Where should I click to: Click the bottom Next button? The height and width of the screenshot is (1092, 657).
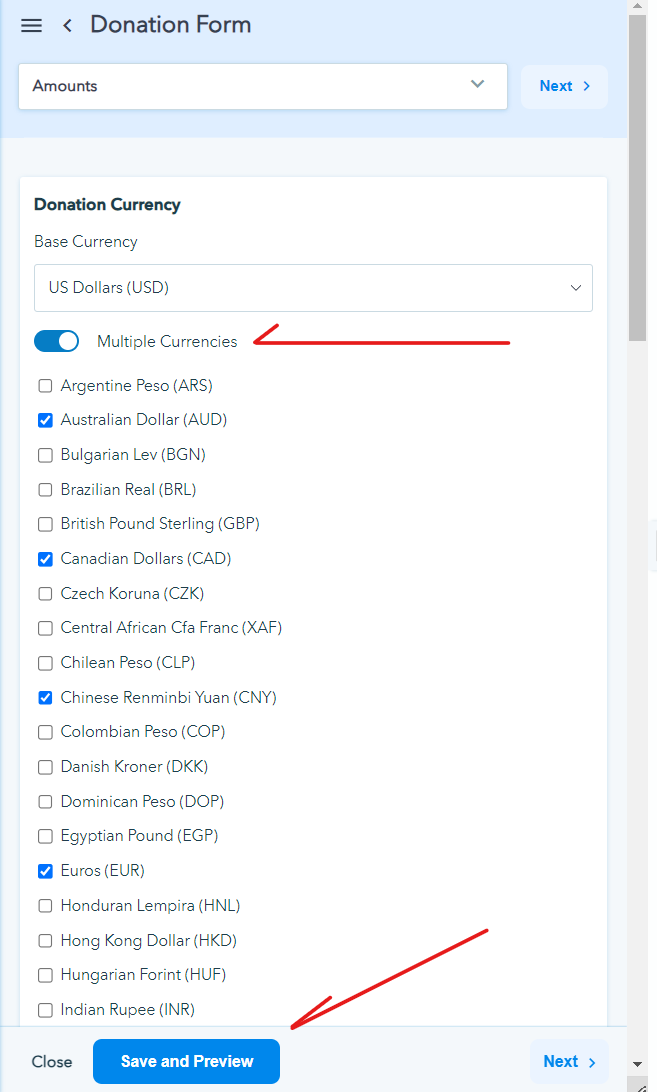[569, 1062]
